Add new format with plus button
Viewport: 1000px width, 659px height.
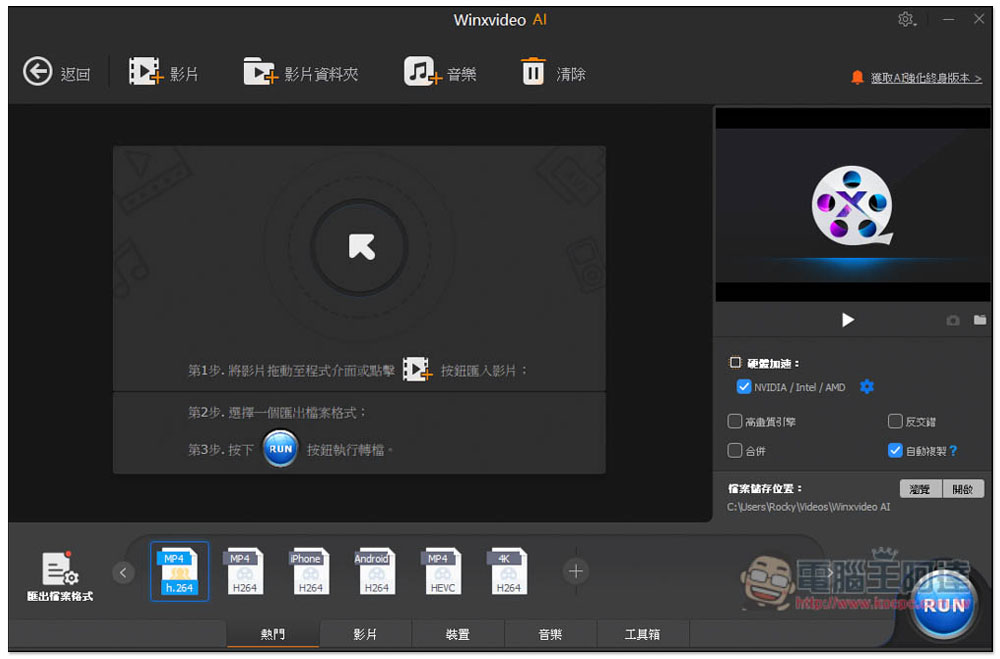tap(575, 572)
